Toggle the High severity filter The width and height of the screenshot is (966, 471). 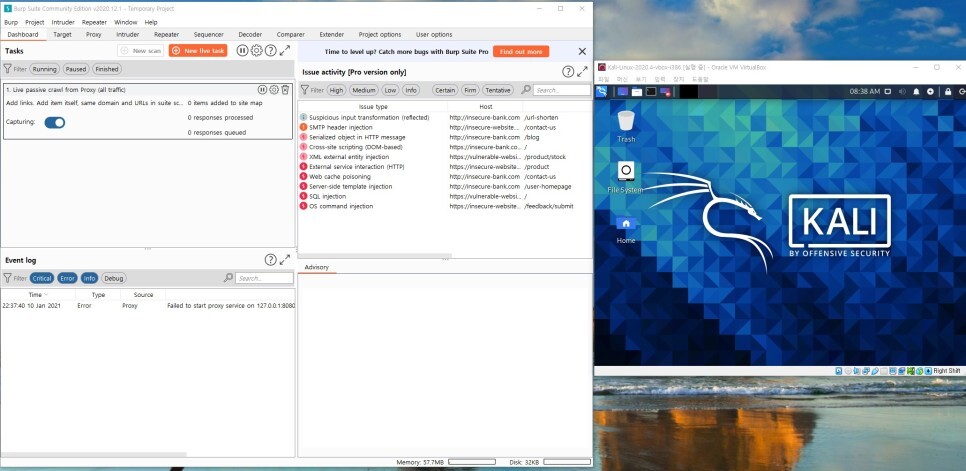(336, 90)
